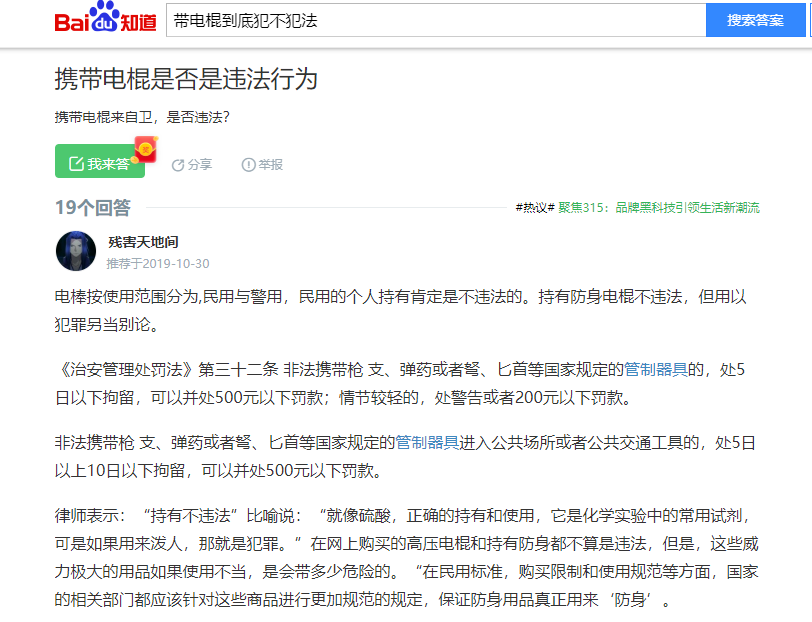Click the Baidu Zhidao logo

105,19
